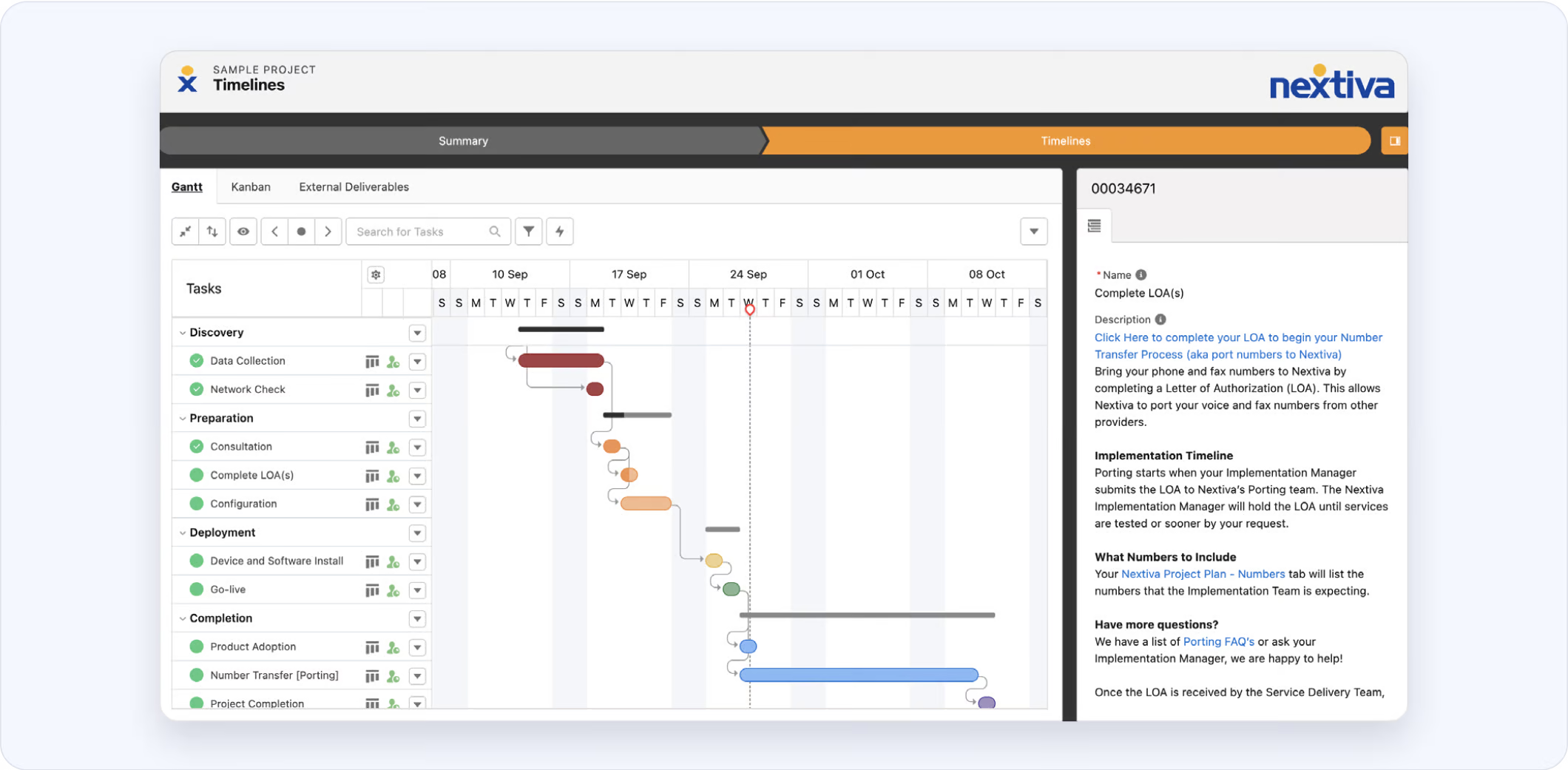Image resolution: width=1568 pixels, height=770 pixels.
Task: Go to the Summary stage
Action: [x=463, y=141]
